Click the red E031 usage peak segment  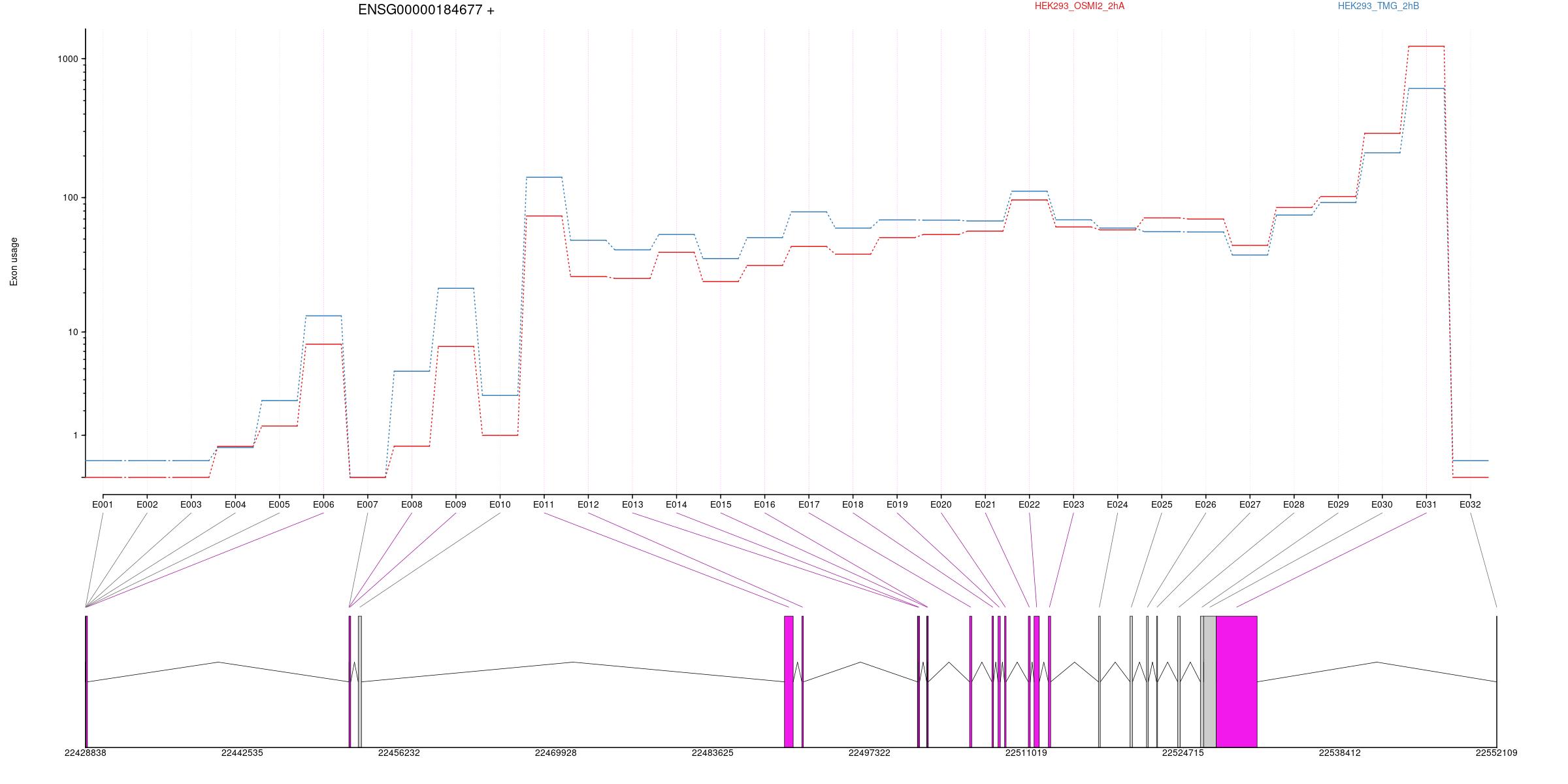(x=1426, y=46)
